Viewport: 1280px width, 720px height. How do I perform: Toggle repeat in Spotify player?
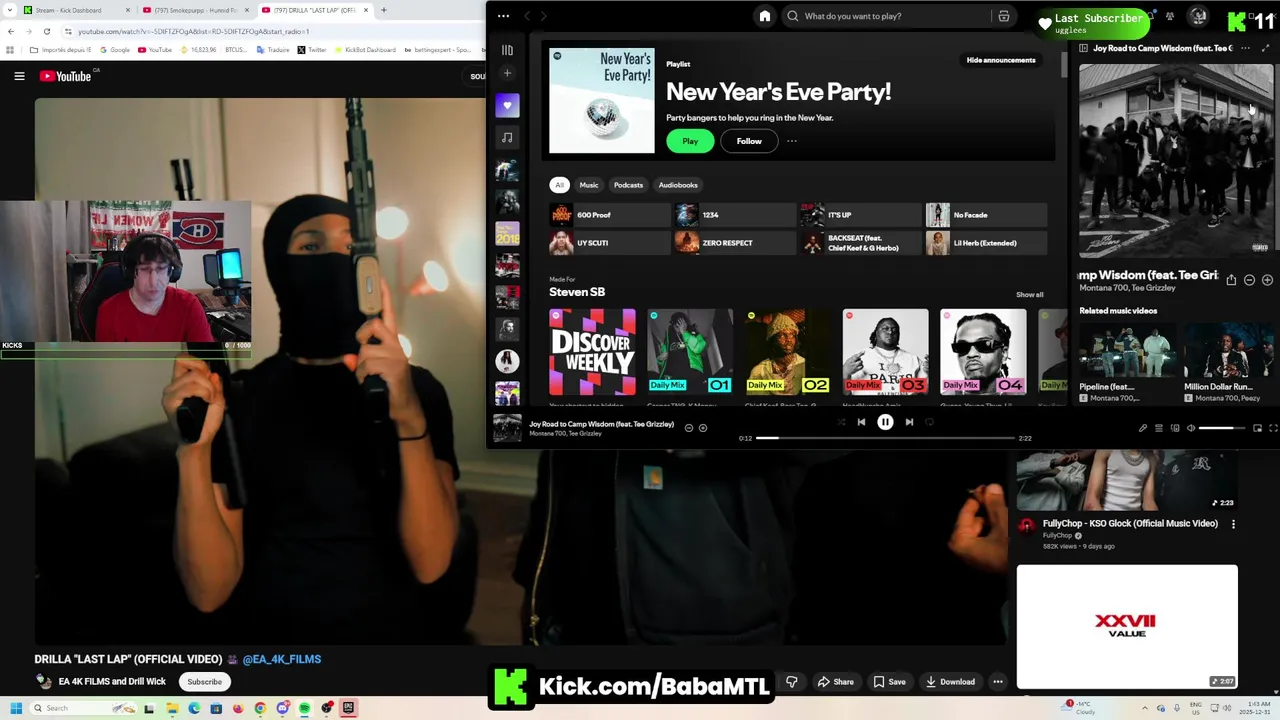coord(929,422)
